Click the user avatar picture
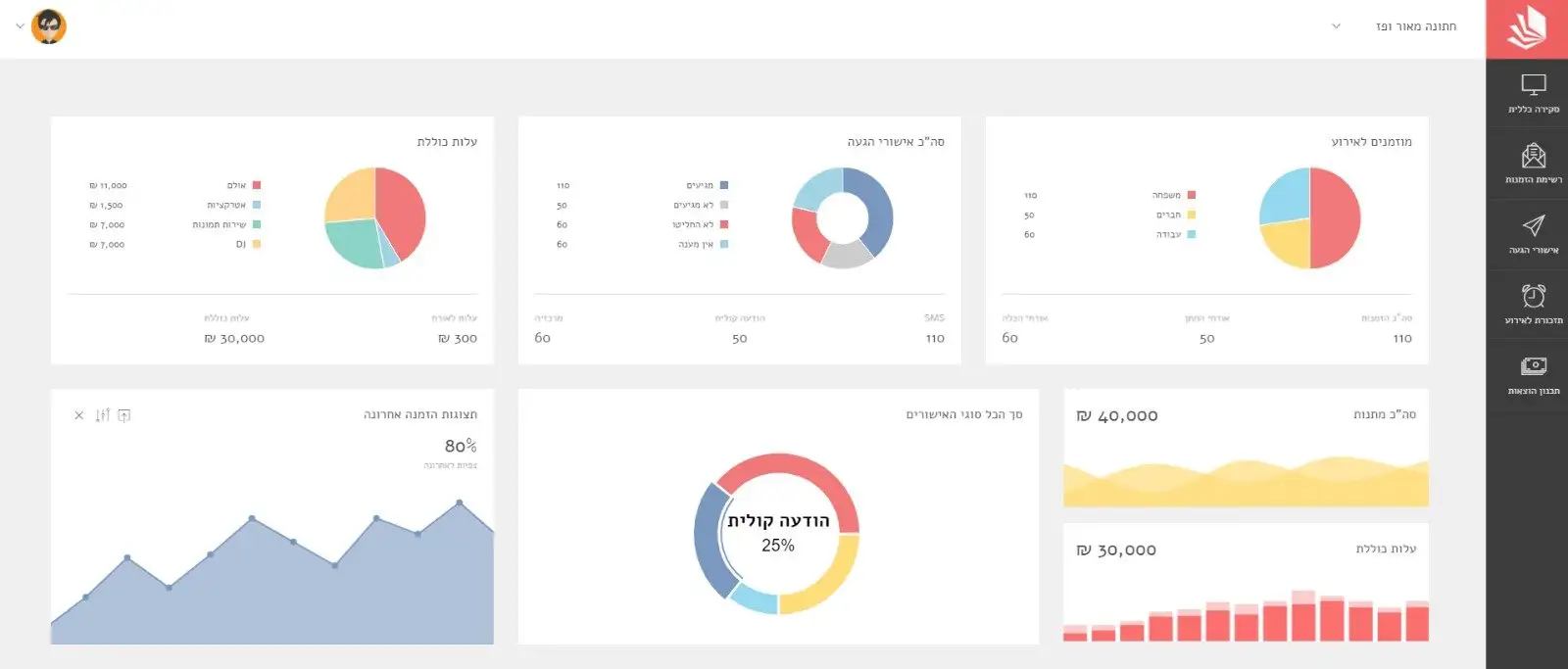This screenshot has width=1568, height=669. pyautogui.click(x=49, y=26)
